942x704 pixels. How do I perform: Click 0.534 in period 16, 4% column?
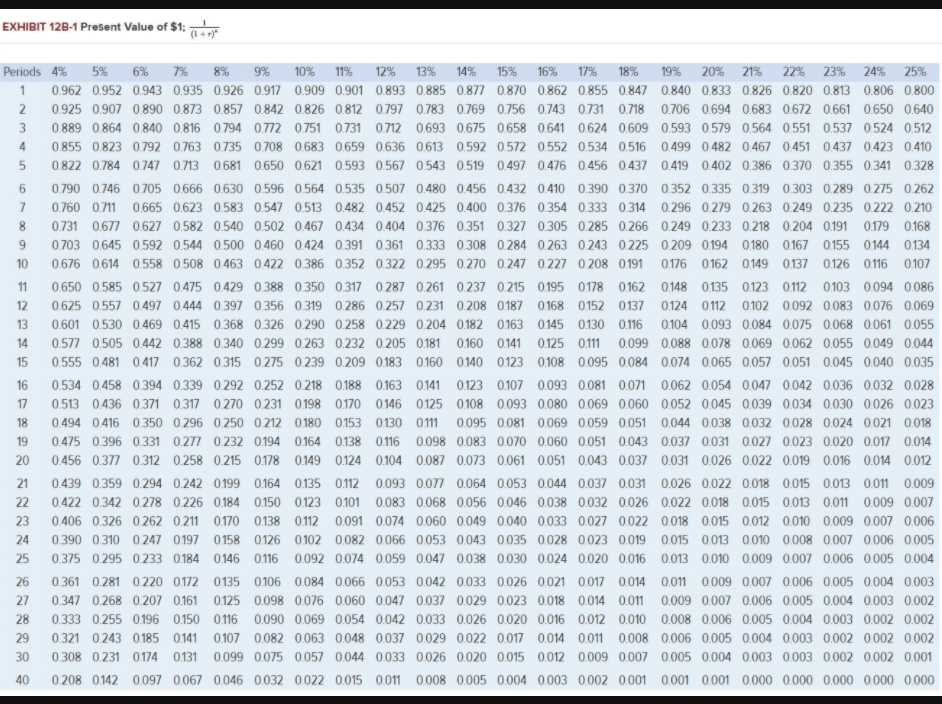pyautogui.click(x=66, y=386)
